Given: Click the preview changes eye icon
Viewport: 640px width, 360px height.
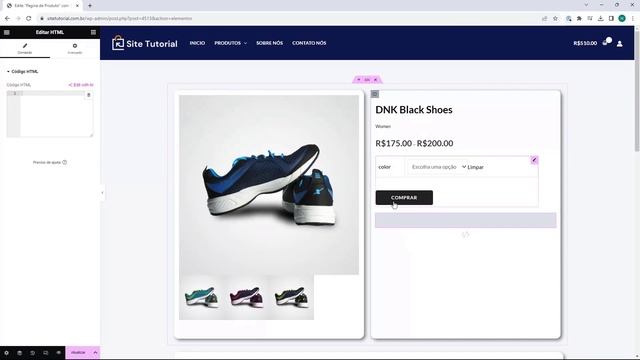Looking at the screenshot, I should [59, 353].
